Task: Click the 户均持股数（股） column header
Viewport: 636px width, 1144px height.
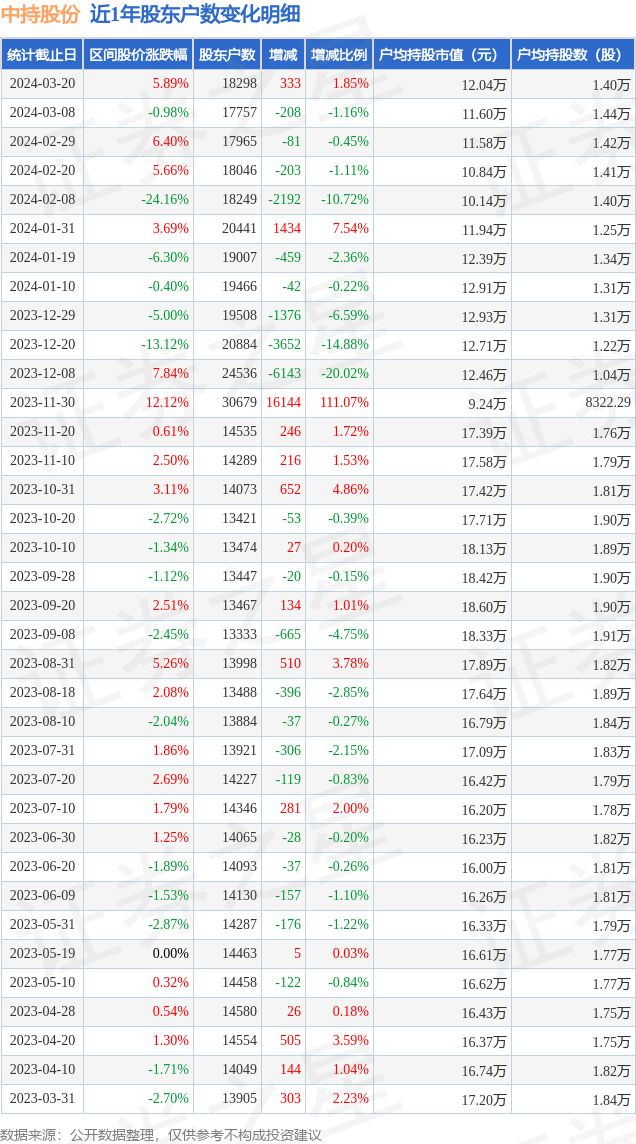Action: pos(573,55)
